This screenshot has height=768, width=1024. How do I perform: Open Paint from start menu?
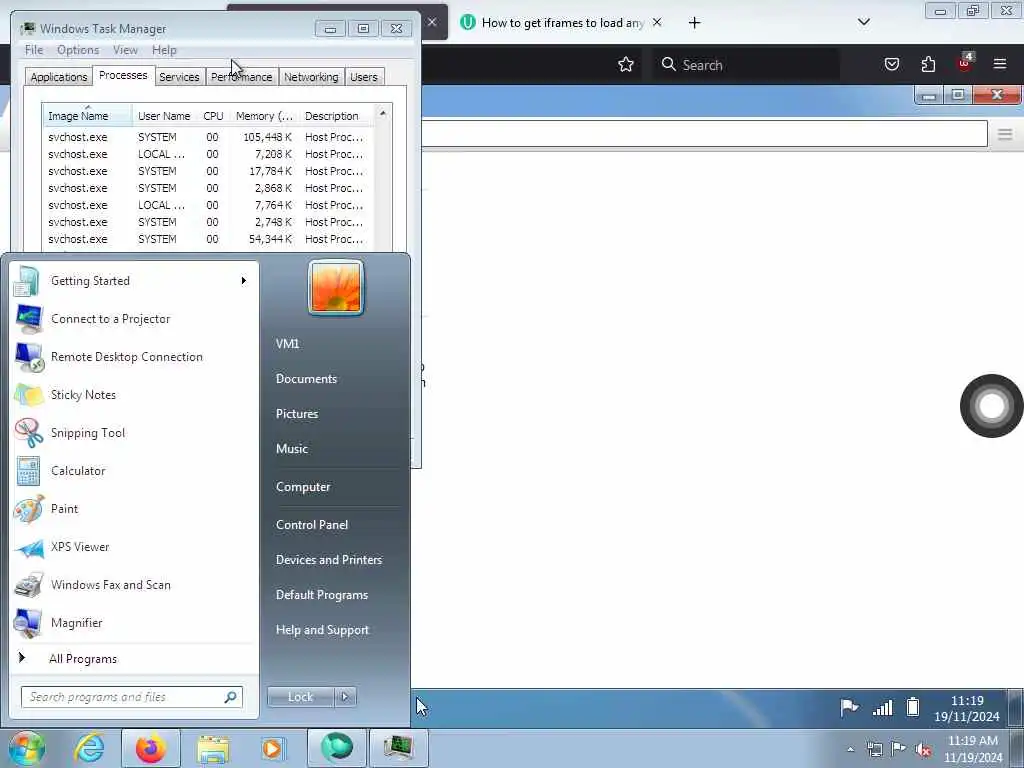tap(134, 509)
